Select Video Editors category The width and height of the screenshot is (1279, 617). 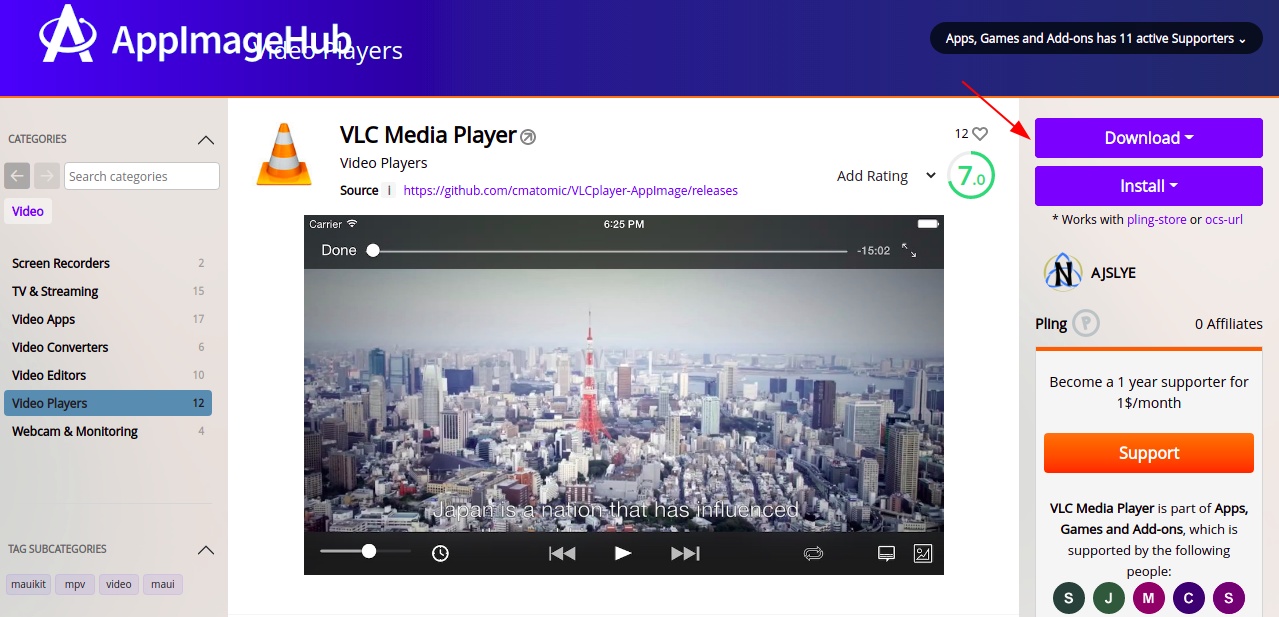click(108, 375)
